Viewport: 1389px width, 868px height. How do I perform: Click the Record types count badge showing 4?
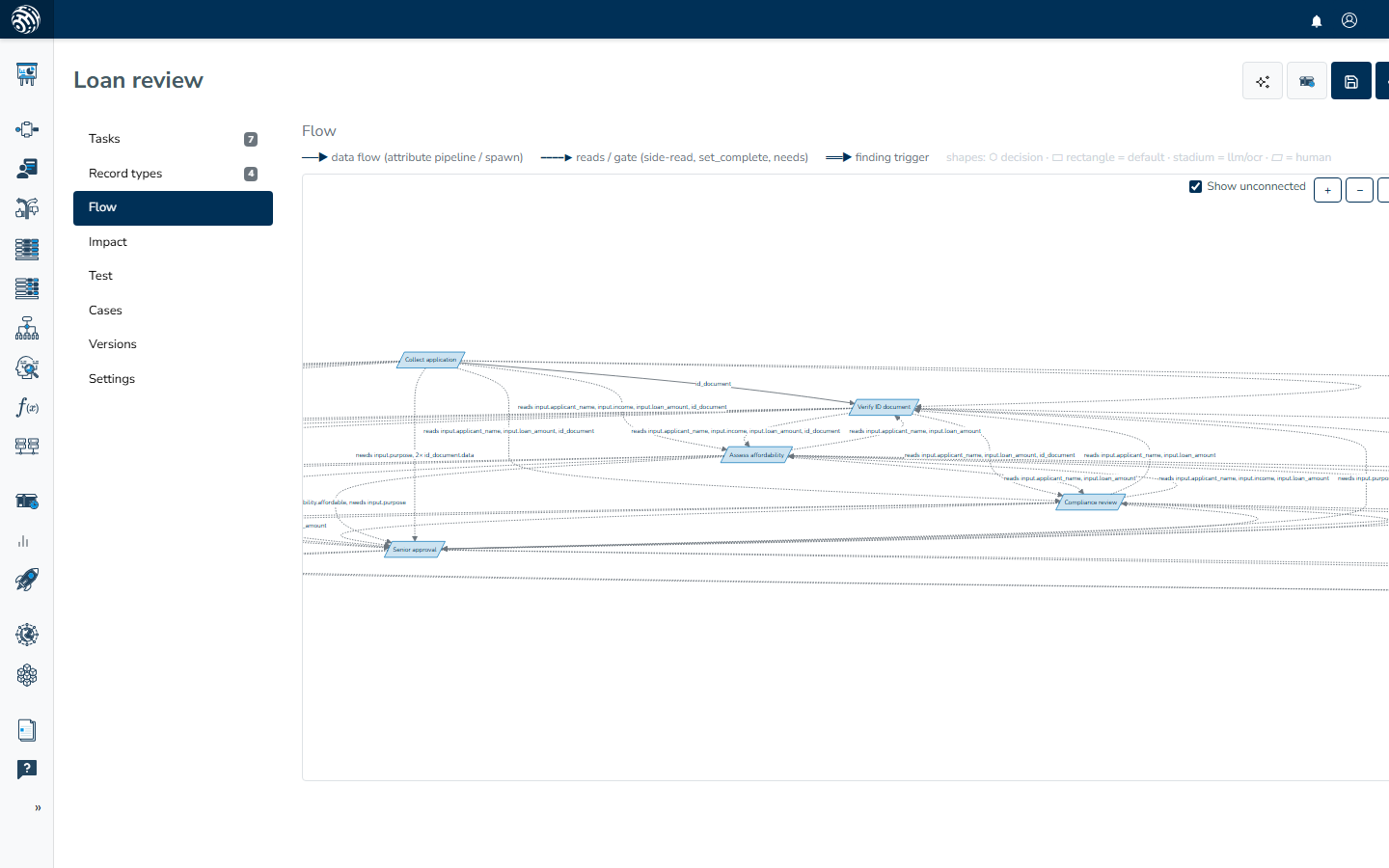click(251, 175)
